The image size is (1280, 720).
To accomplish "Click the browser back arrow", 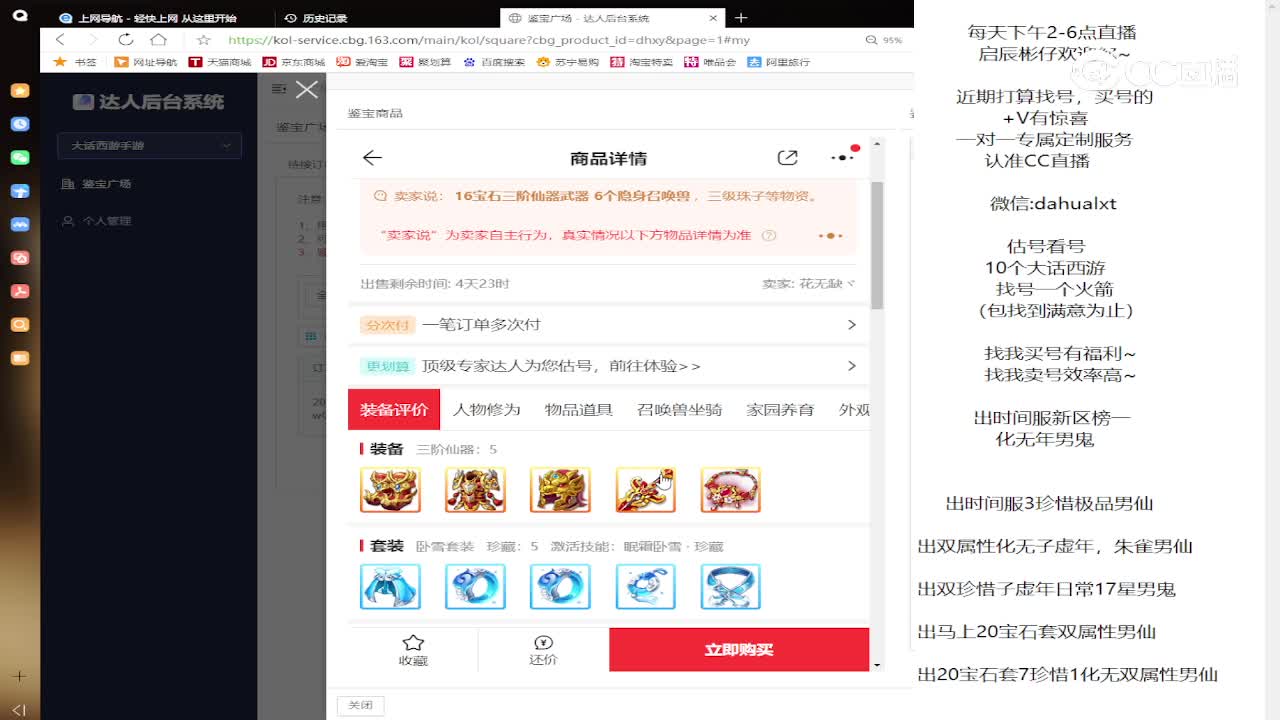I will pyautogui.click(x=60, y=40).
